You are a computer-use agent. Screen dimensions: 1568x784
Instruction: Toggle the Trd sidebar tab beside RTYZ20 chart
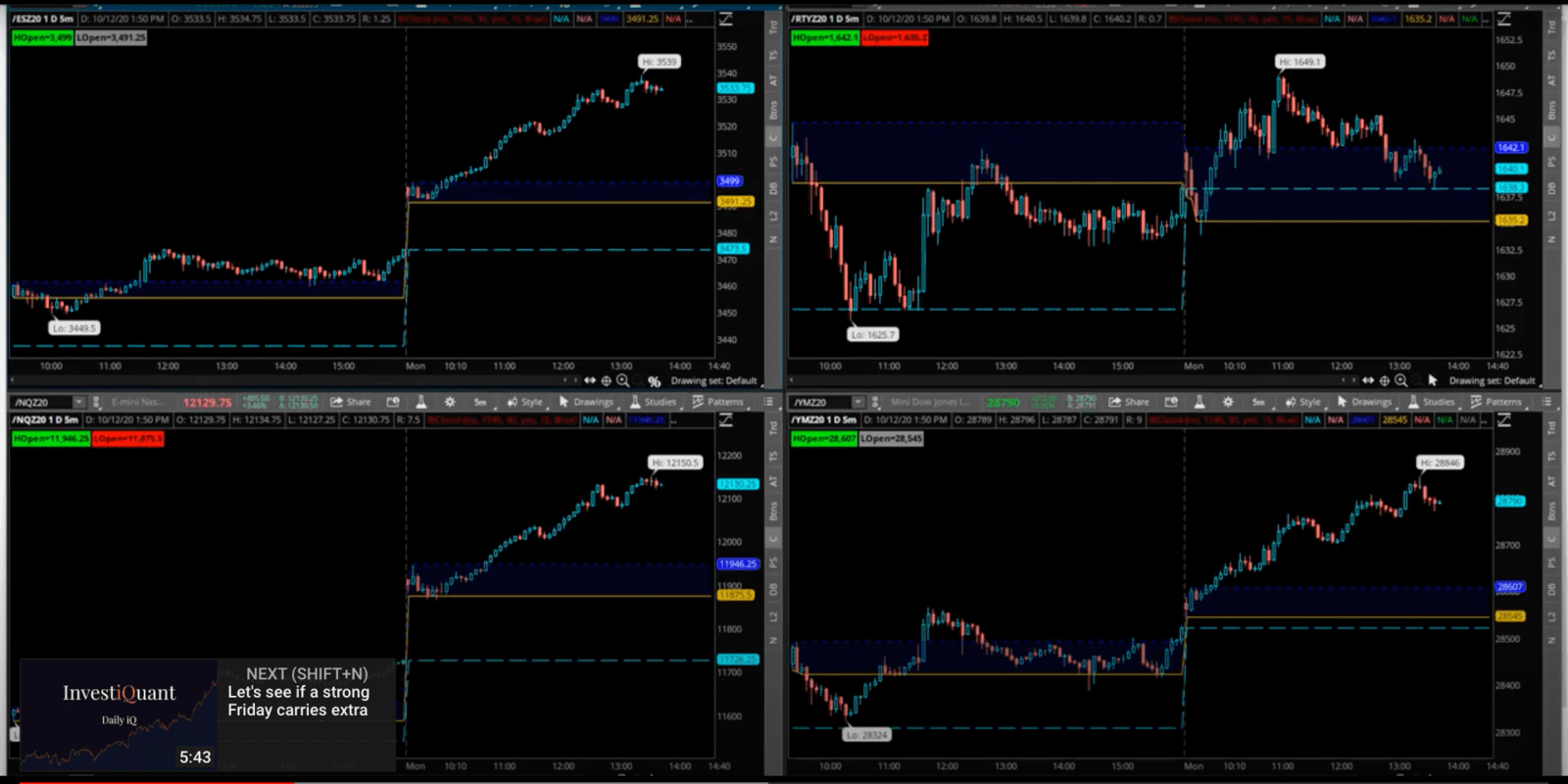(x=1551, y=27)
